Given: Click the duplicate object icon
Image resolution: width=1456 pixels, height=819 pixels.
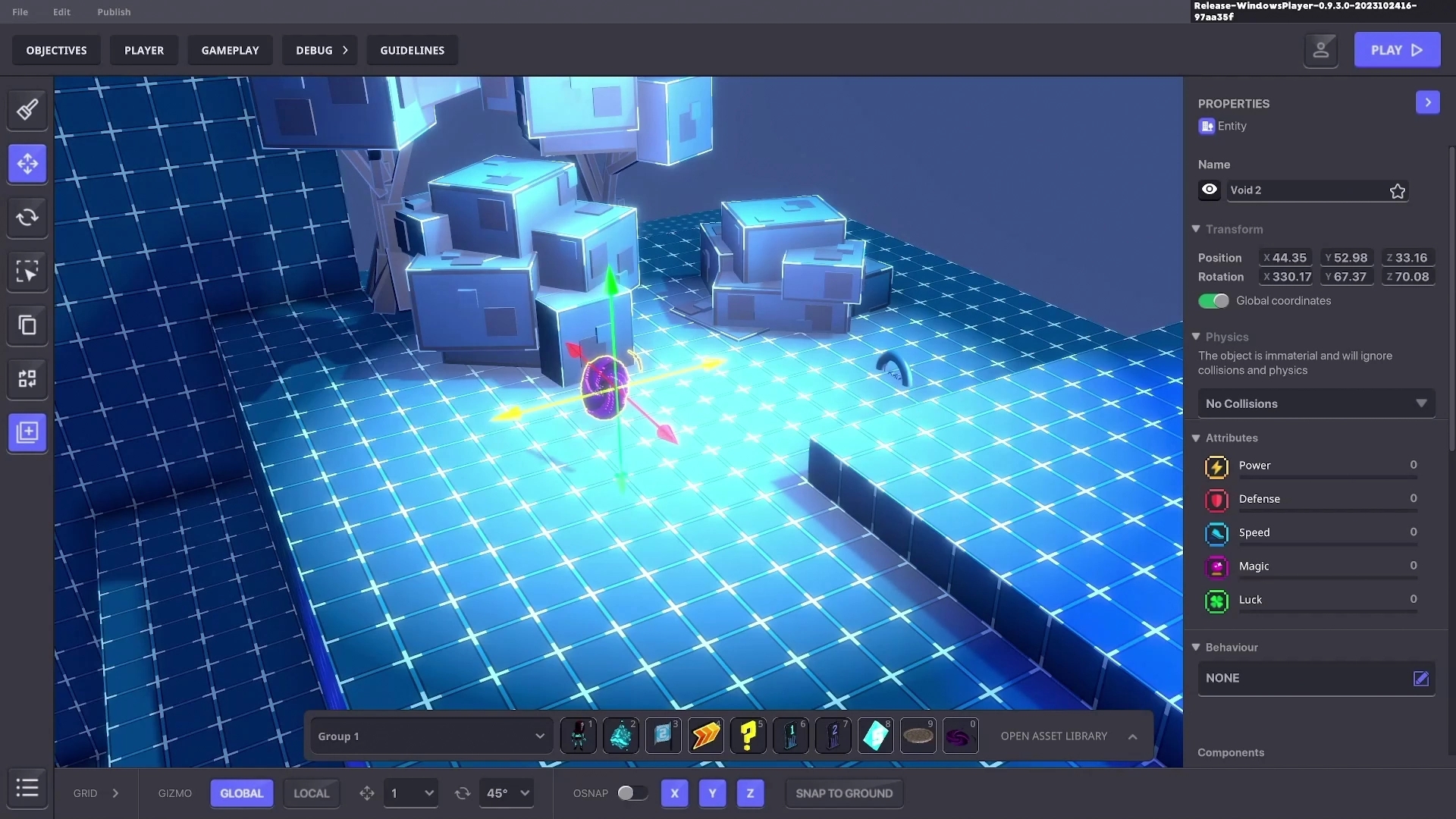Looking at the screenshot, I should [27, 325].
